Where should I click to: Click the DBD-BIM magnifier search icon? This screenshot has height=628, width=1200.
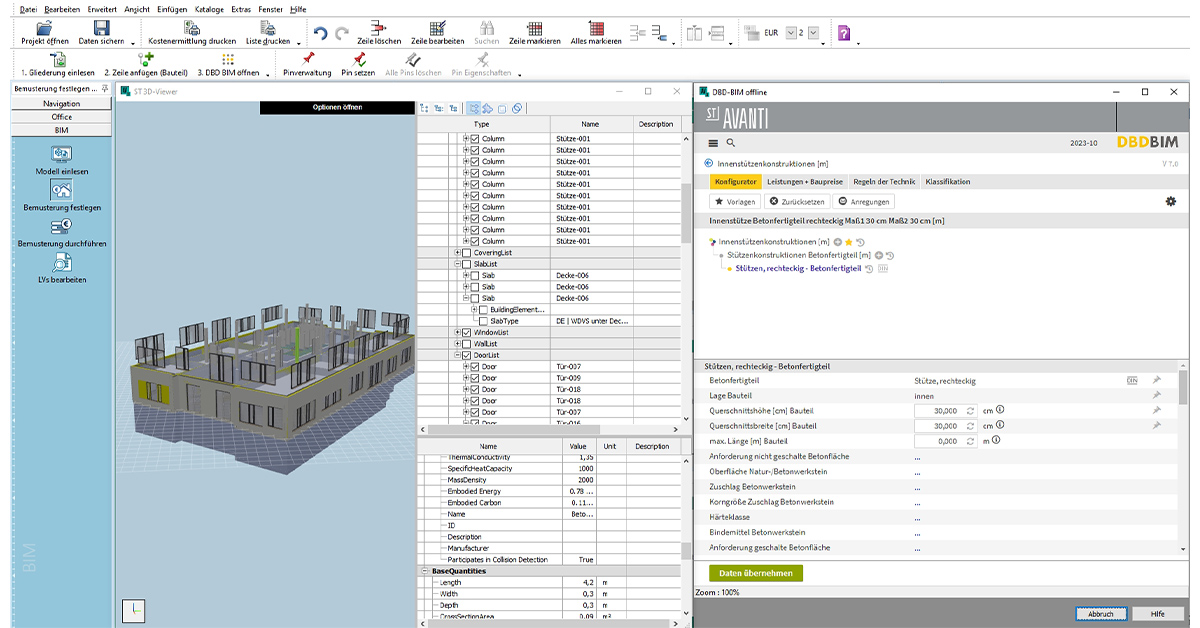tap(731, 143)
